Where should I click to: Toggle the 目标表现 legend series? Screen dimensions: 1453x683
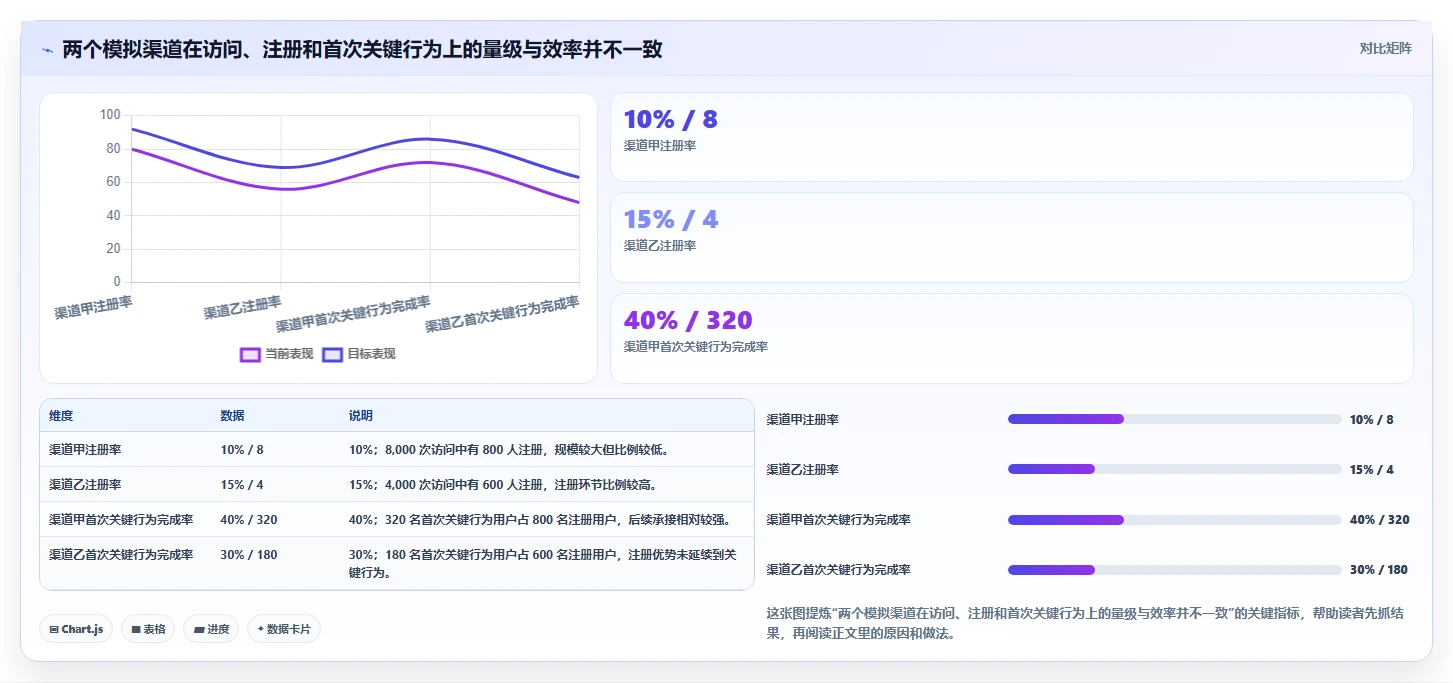359,354
